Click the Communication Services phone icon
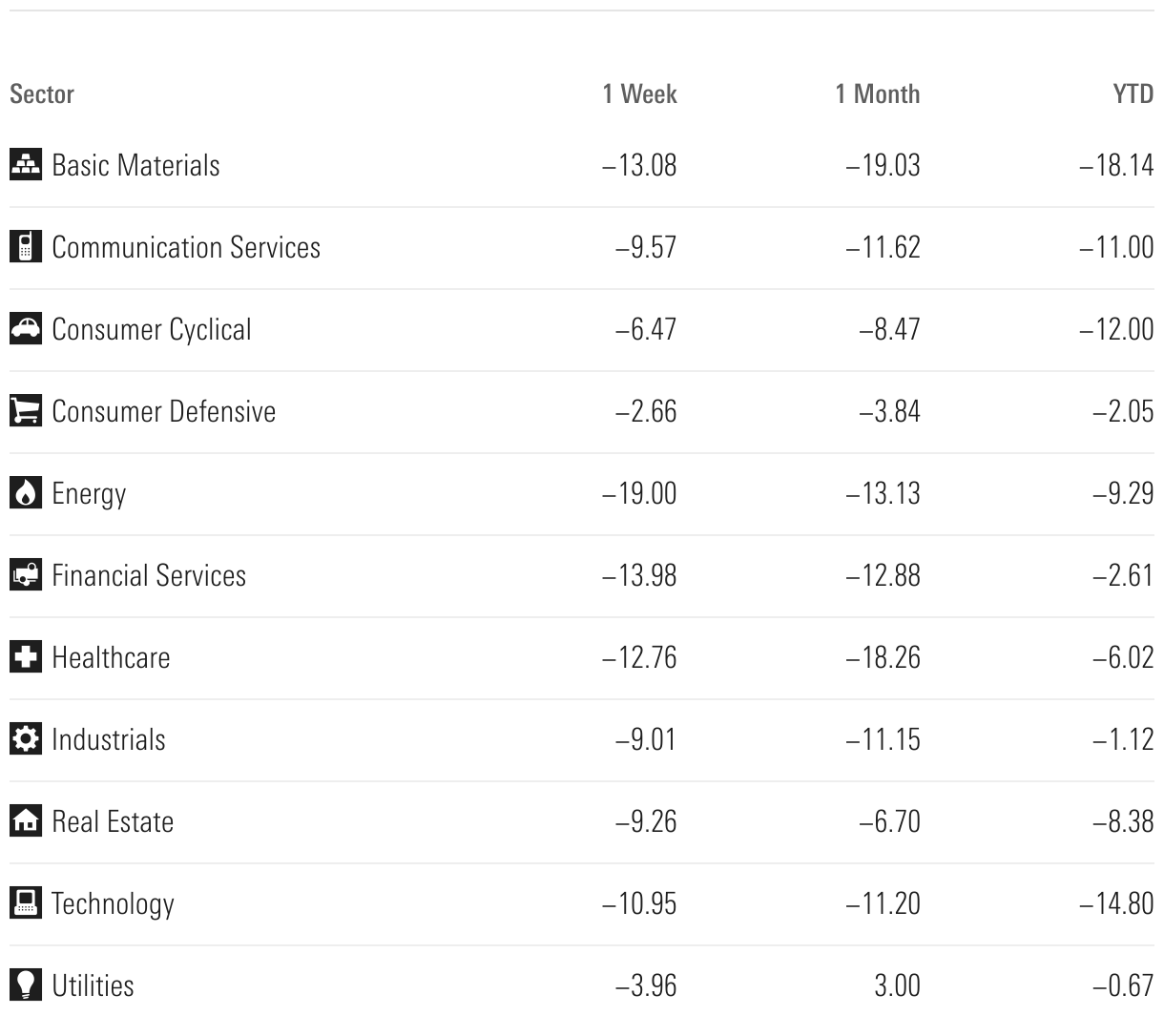Screen dimensions: 1164x1036 [26, 247]
